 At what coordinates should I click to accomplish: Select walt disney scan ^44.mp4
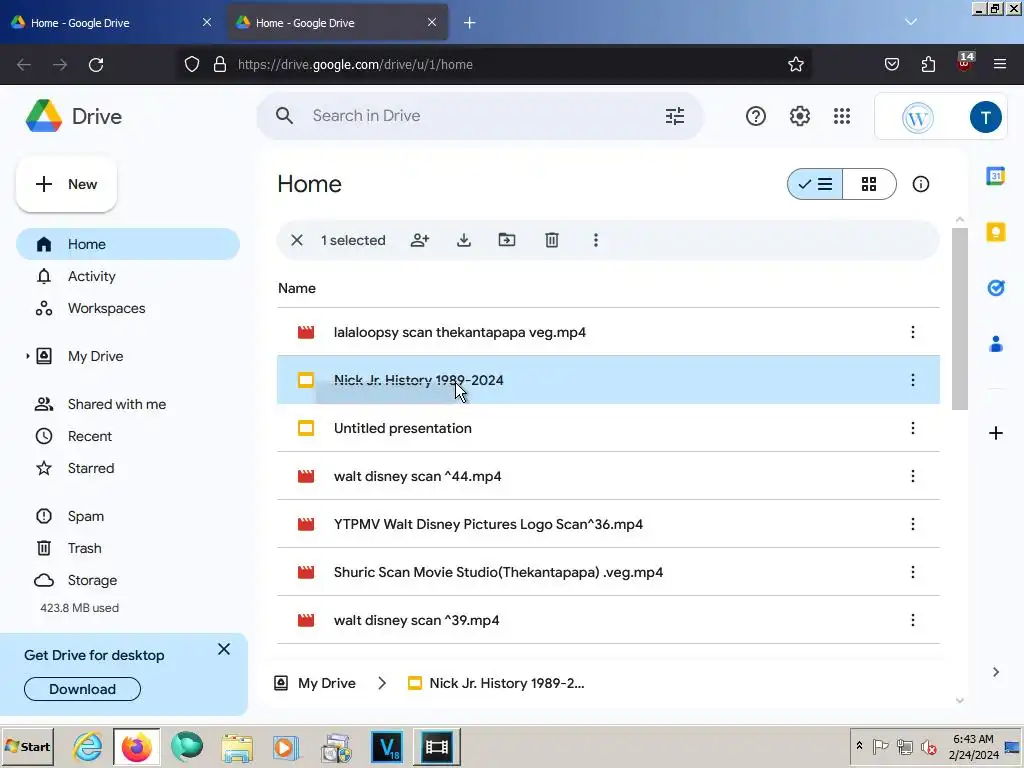point(608,476)
